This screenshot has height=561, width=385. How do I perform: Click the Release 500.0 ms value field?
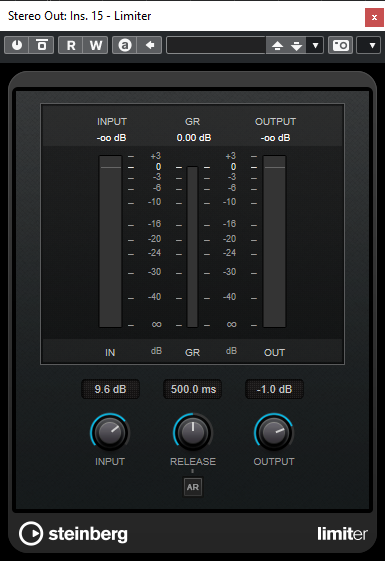193,389
